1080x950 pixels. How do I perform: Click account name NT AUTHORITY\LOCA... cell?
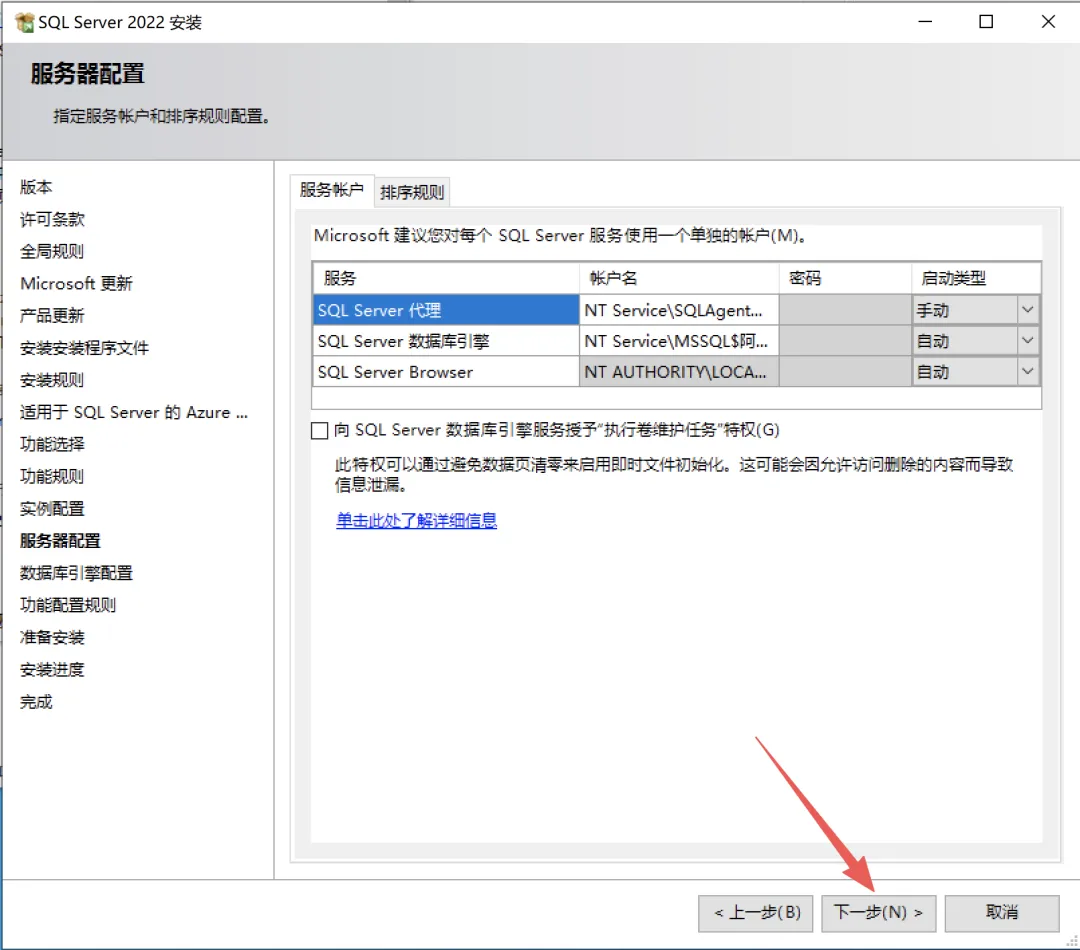pos(679,372)
